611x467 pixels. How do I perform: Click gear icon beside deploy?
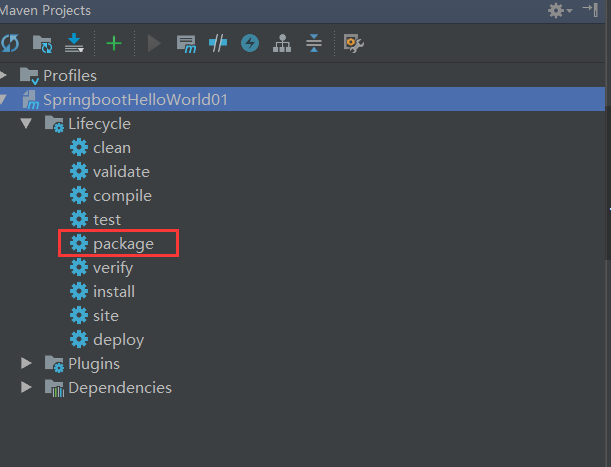[x=79, y=340]
